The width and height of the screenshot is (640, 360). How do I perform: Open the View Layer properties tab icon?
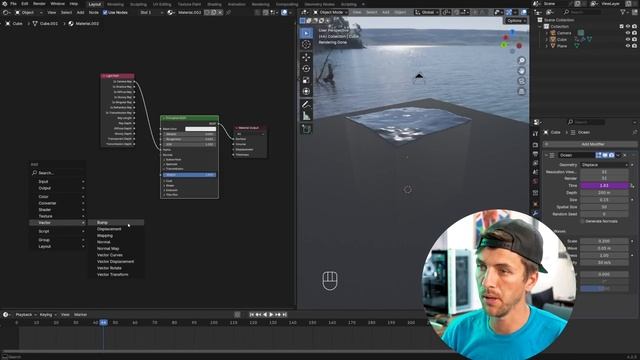[536, 163]
